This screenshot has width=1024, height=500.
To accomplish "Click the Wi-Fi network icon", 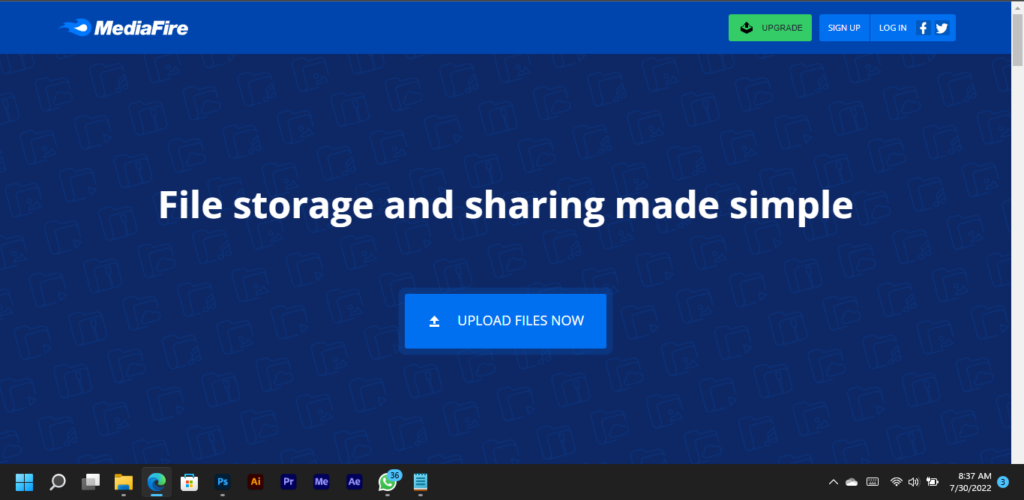I will pos(896,482).
